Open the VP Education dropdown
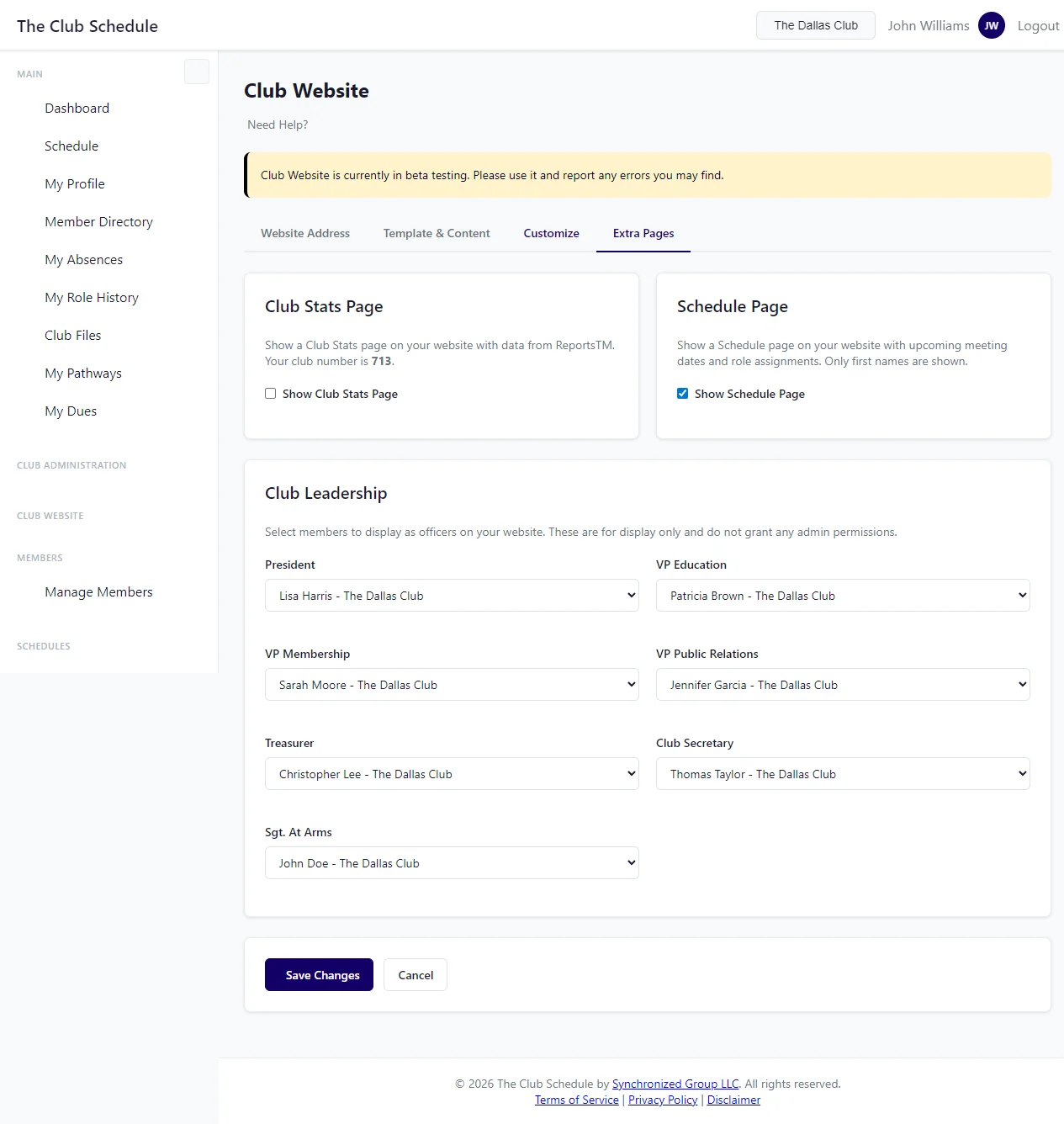The width and height of the screenshot is (1064, 1124). [842, 596]
